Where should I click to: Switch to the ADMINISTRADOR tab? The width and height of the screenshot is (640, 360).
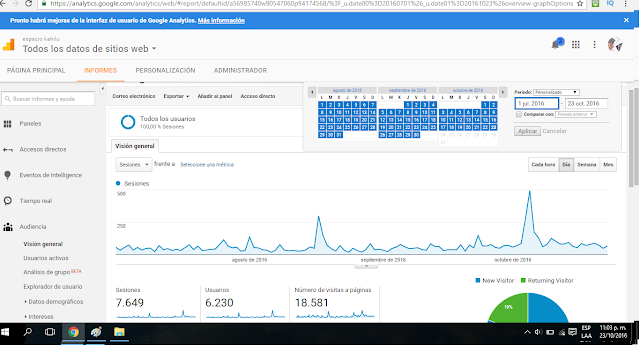coord(240,71)
